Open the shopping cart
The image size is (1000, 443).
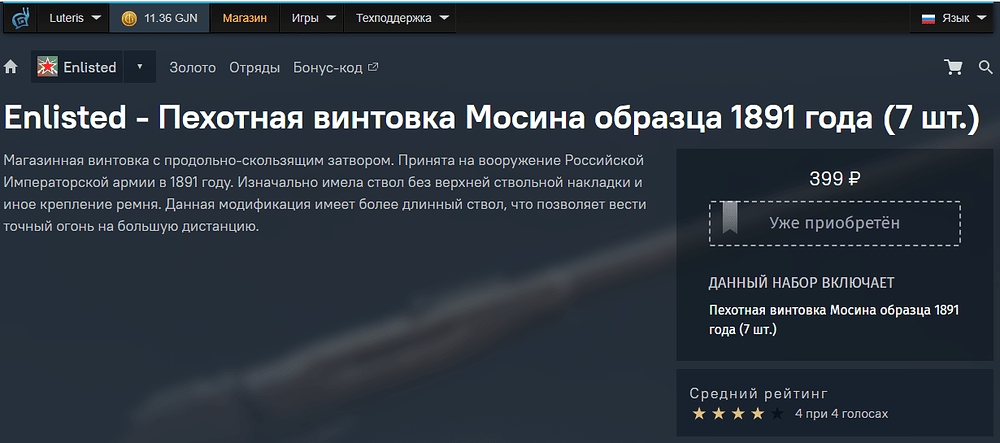(x=953, y=67)
